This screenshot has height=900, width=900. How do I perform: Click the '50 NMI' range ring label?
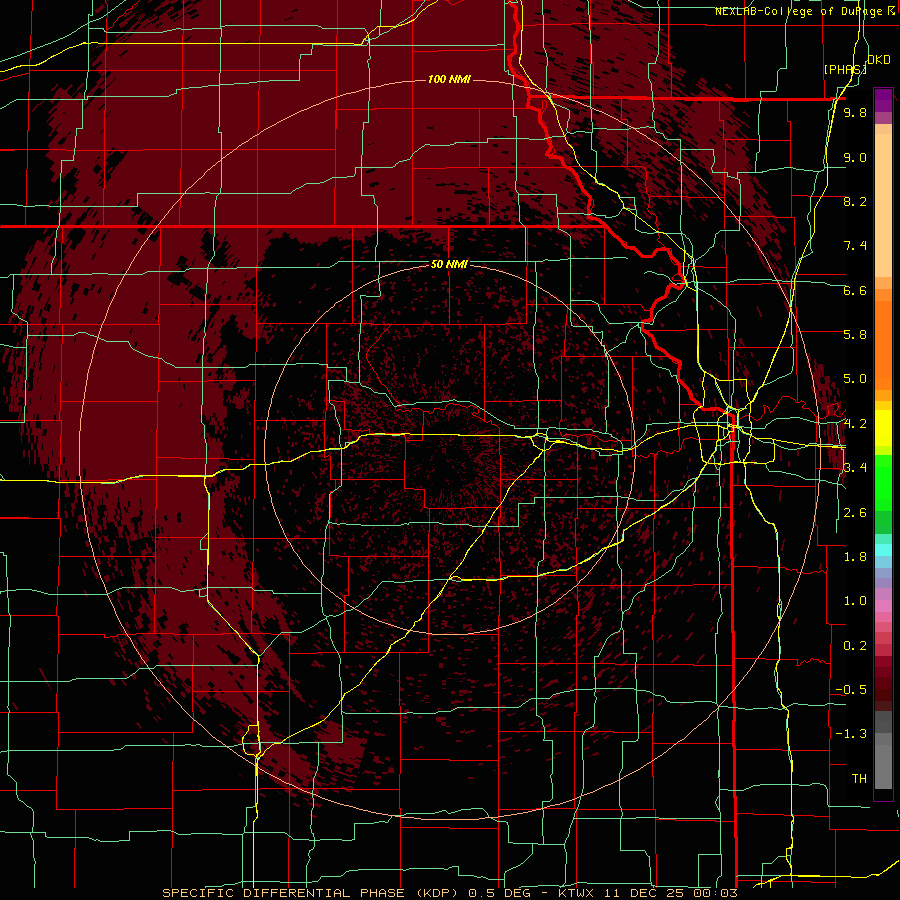pos(449,264)
